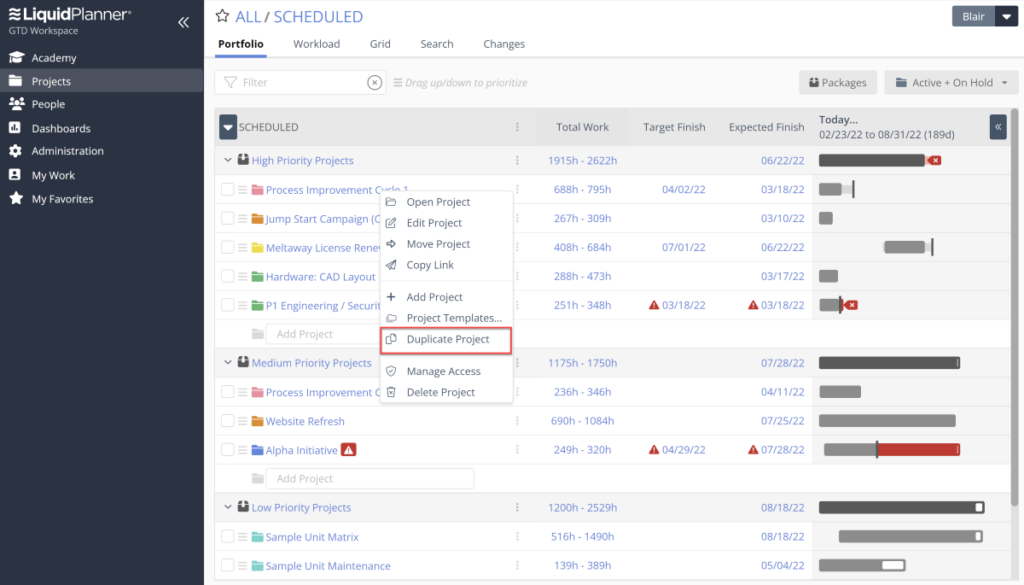Click drag handle for Website Refresh row
Image resolution: width=1024 pixels, height=585 pixels.
click(x=242, y=421)
